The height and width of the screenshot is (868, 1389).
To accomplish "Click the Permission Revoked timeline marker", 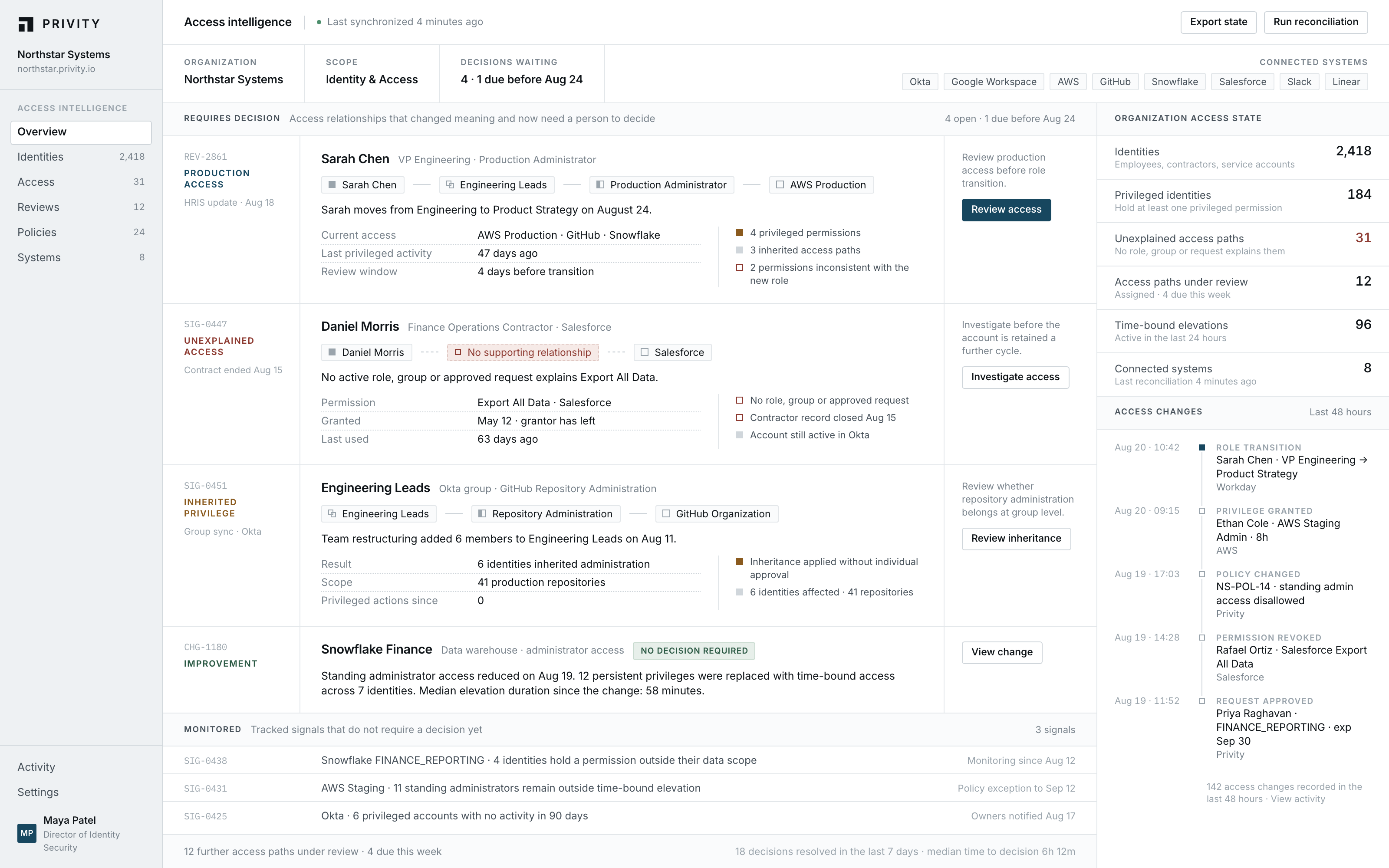I will click(x=1202, y=637).
